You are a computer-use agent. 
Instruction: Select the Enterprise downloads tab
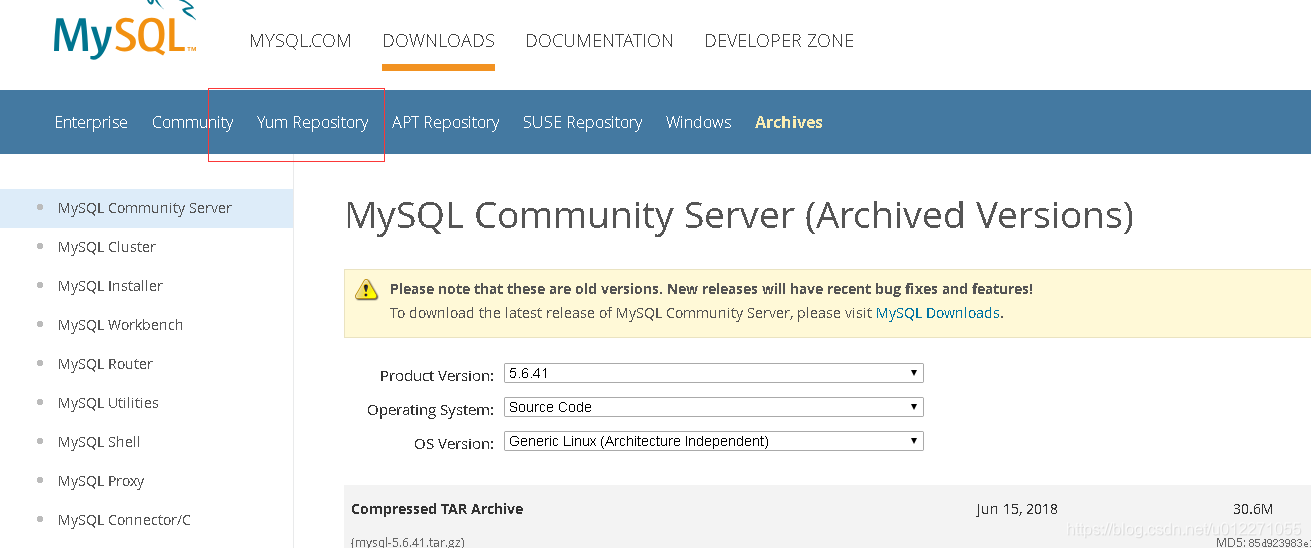click(91, 122)
